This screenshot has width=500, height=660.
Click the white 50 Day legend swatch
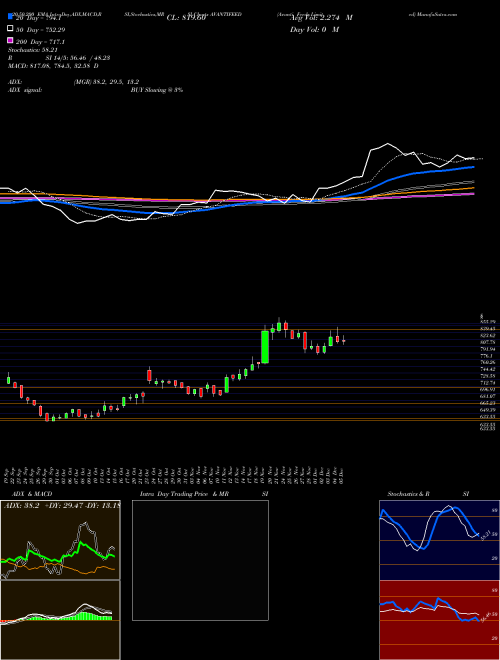coord(11,29)
